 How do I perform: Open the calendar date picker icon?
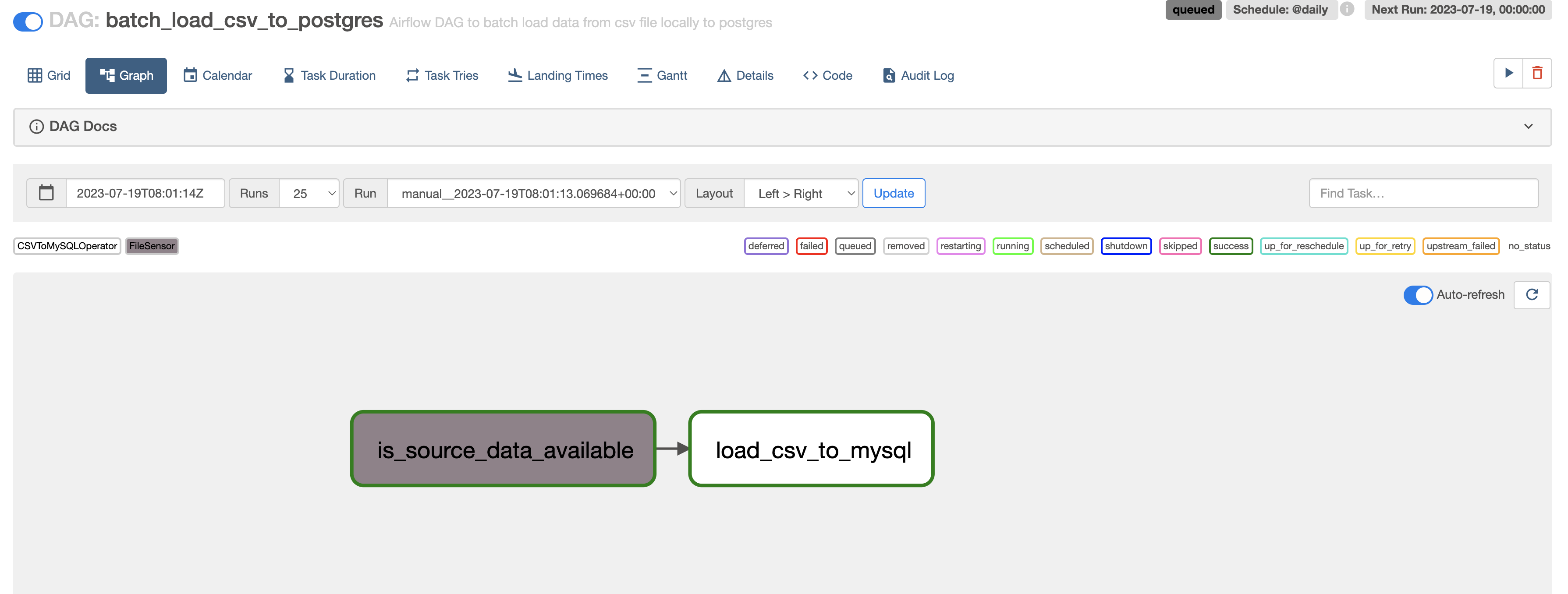click(46, 193)
